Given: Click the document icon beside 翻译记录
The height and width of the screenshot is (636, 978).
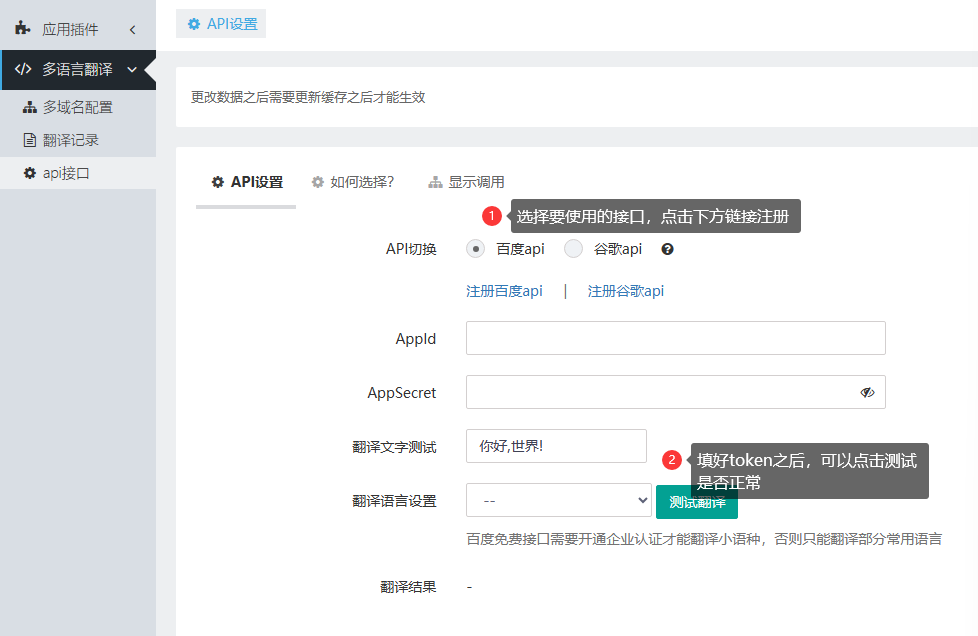Looking at the screenshot, I should pos(29,140).
